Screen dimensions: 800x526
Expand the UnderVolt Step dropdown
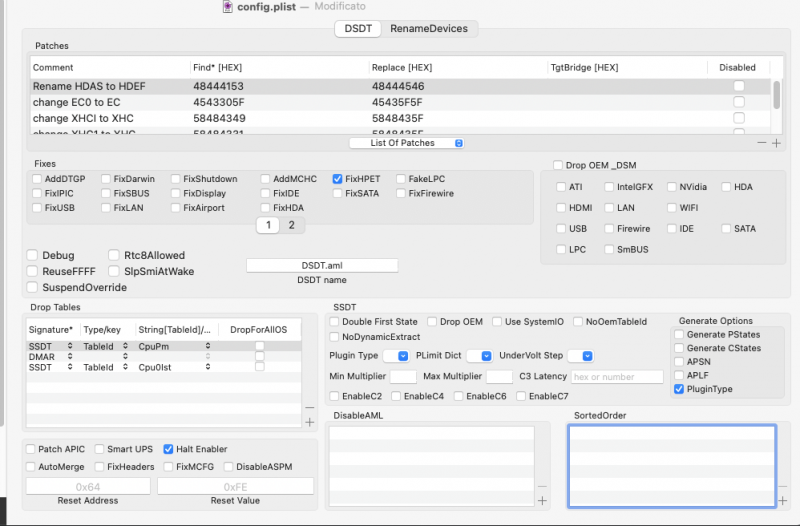click(x=588, y=355)
